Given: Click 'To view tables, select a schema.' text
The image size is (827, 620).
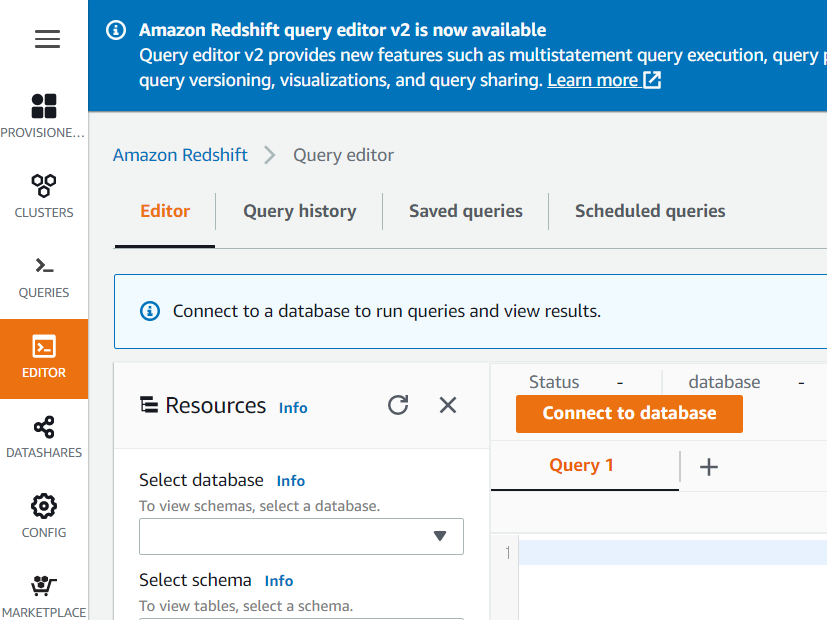Looking at the screenshot, I should (246, 606).
